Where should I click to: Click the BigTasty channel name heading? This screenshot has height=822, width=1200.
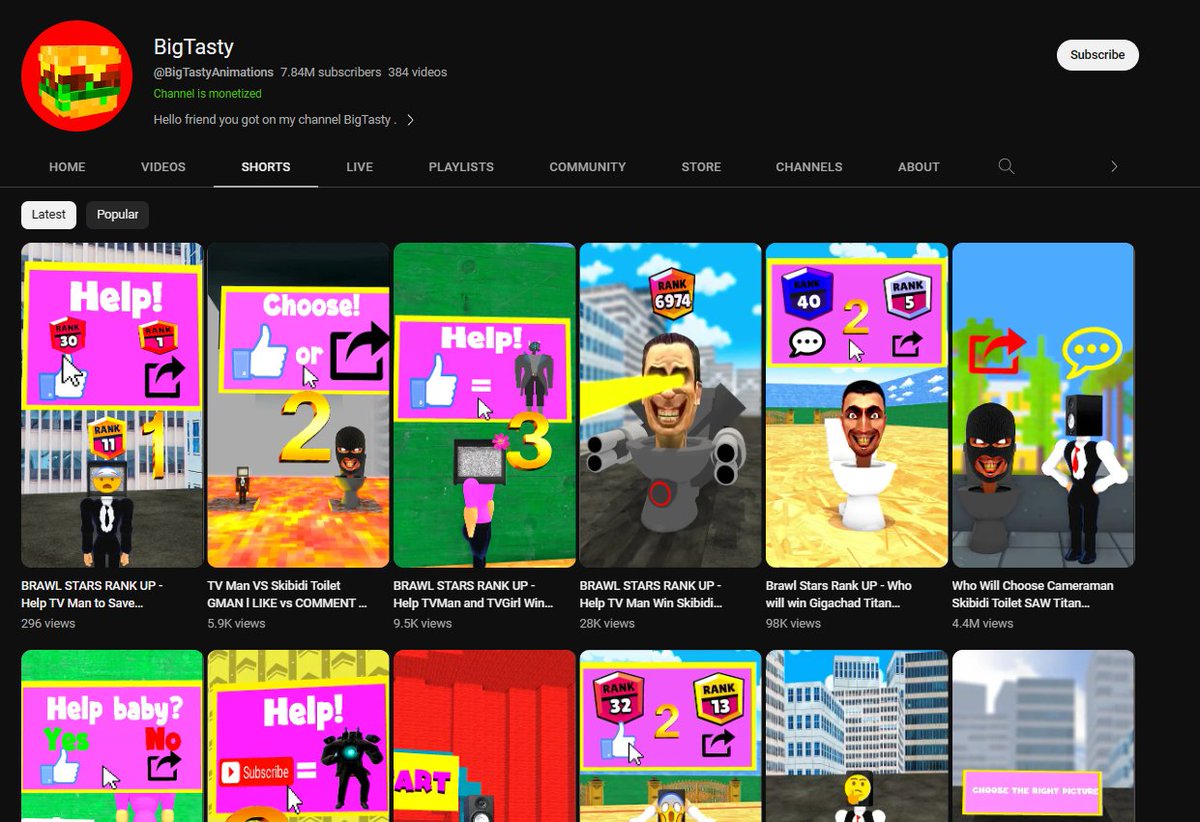[193, 46]
